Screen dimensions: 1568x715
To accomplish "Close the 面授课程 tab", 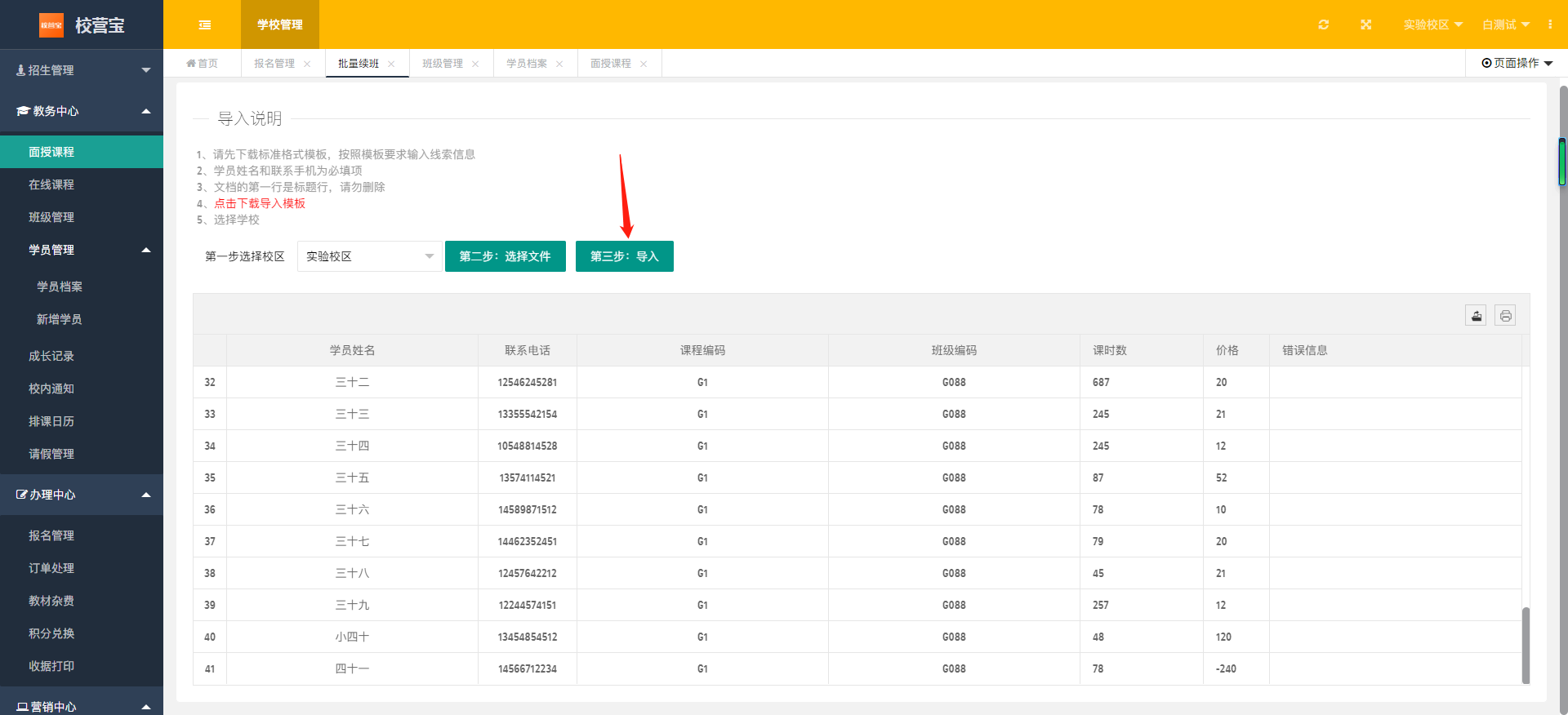I will [644, 64].
